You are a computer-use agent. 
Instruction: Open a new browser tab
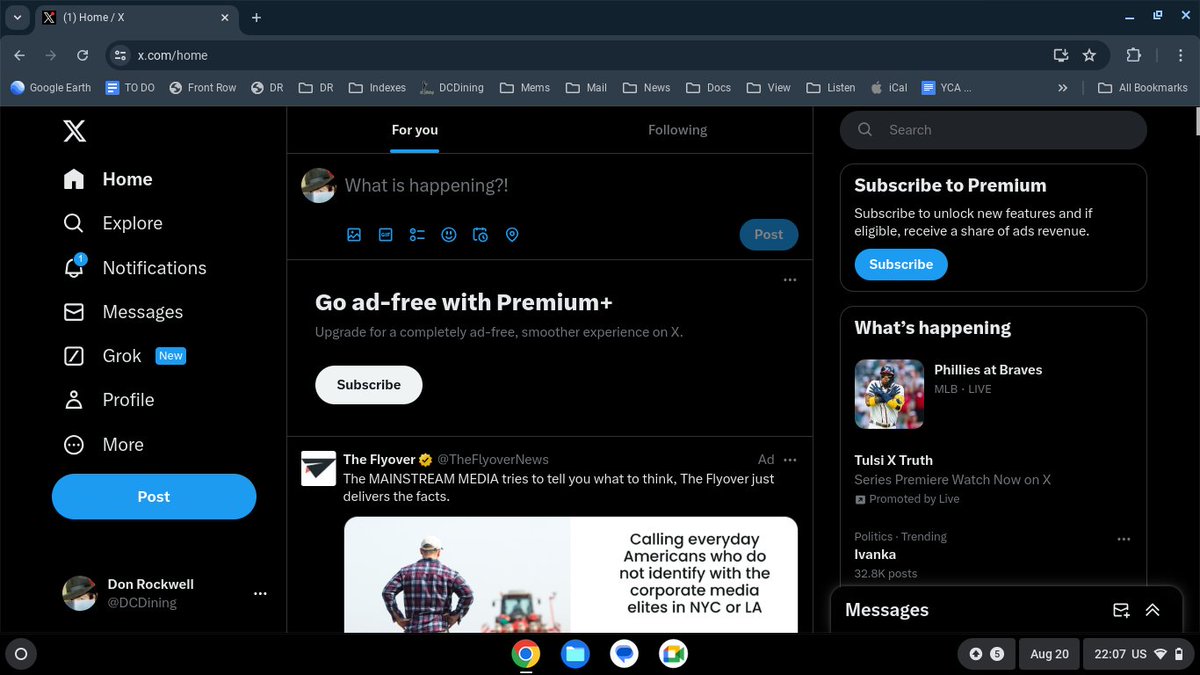[256, 17]
